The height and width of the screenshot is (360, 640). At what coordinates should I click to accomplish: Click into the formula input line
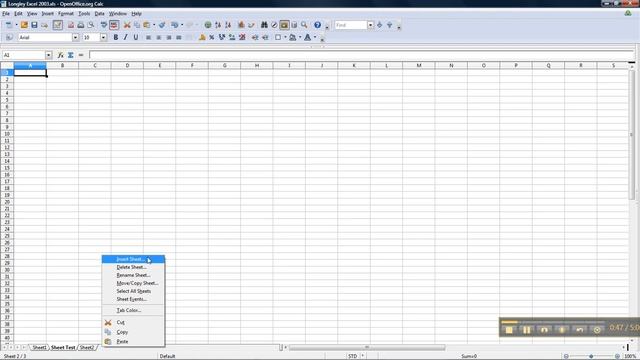coord(362,55)
